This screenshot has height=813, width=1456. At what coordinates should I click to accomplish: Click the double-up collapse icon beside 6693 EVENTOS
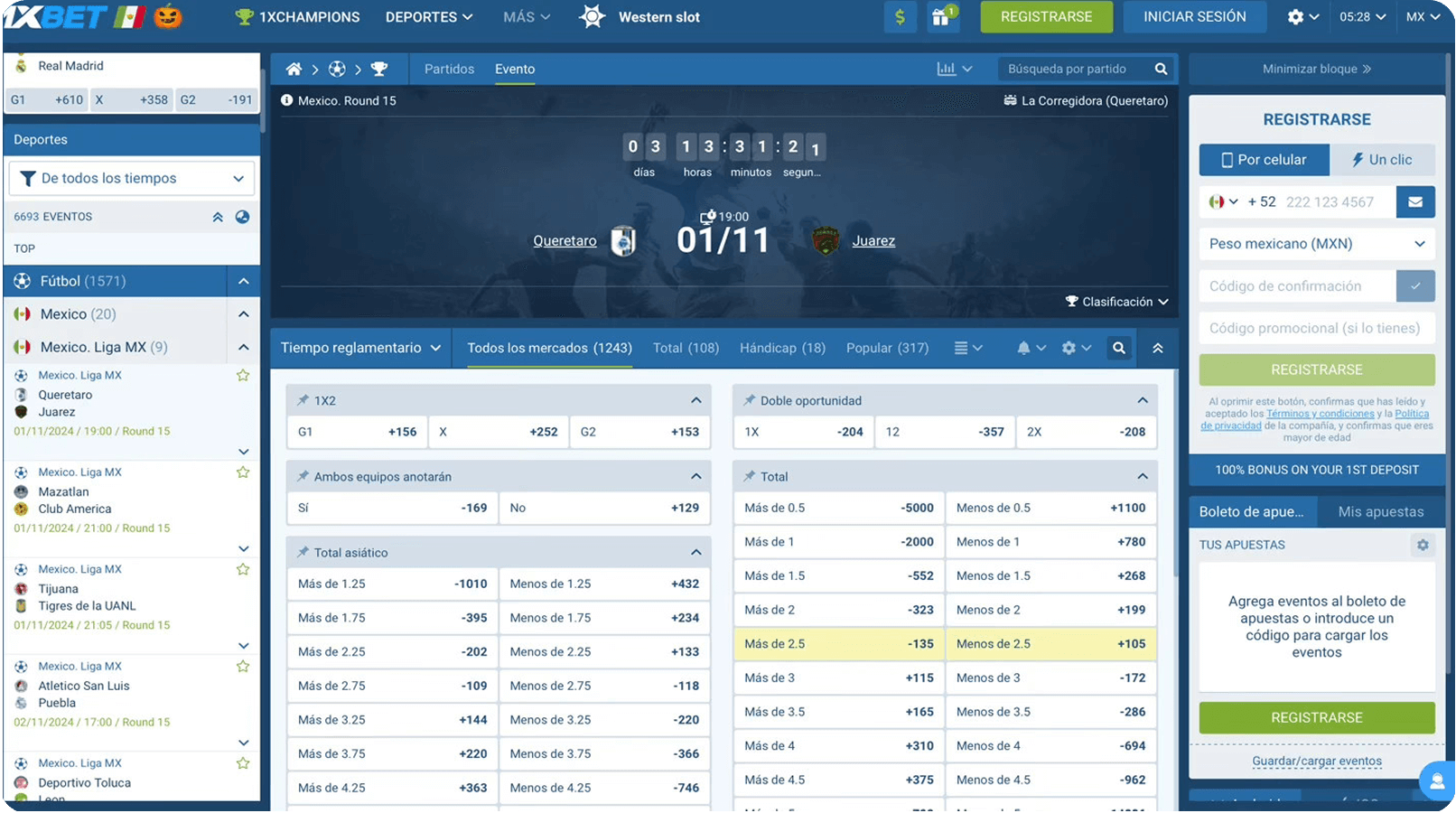tap(218, 217)
